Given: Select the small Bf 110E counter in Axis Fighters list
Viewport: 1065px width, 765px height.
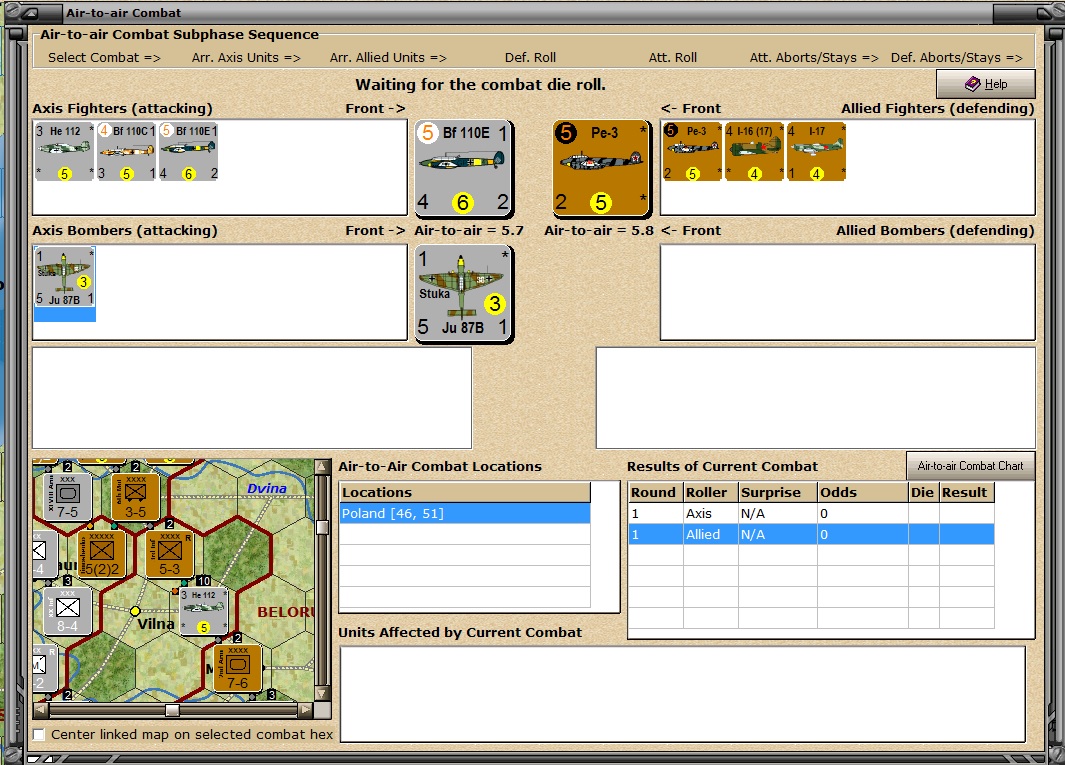Looking at the screenshot, I should [189, 152].
